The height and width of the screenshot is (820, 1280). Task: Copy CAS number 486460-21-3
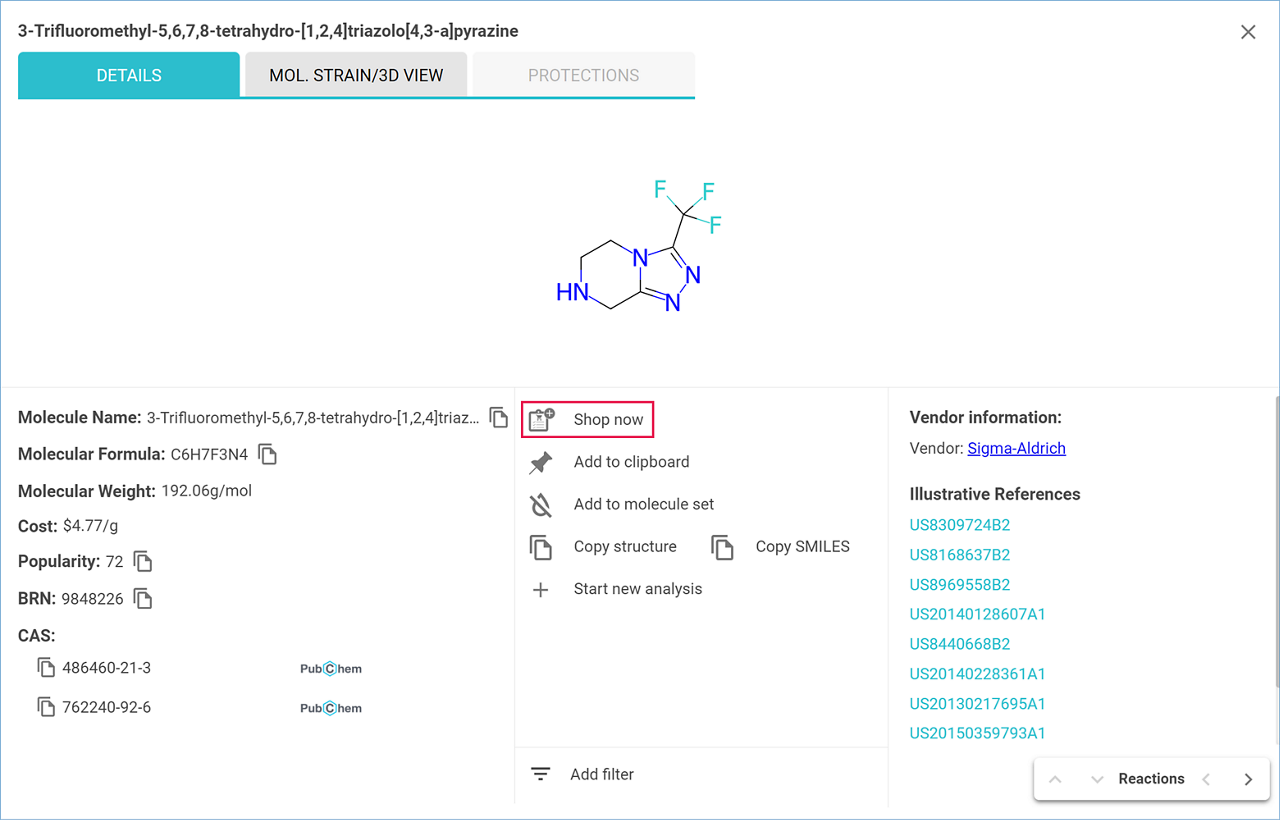pos(46,667)
